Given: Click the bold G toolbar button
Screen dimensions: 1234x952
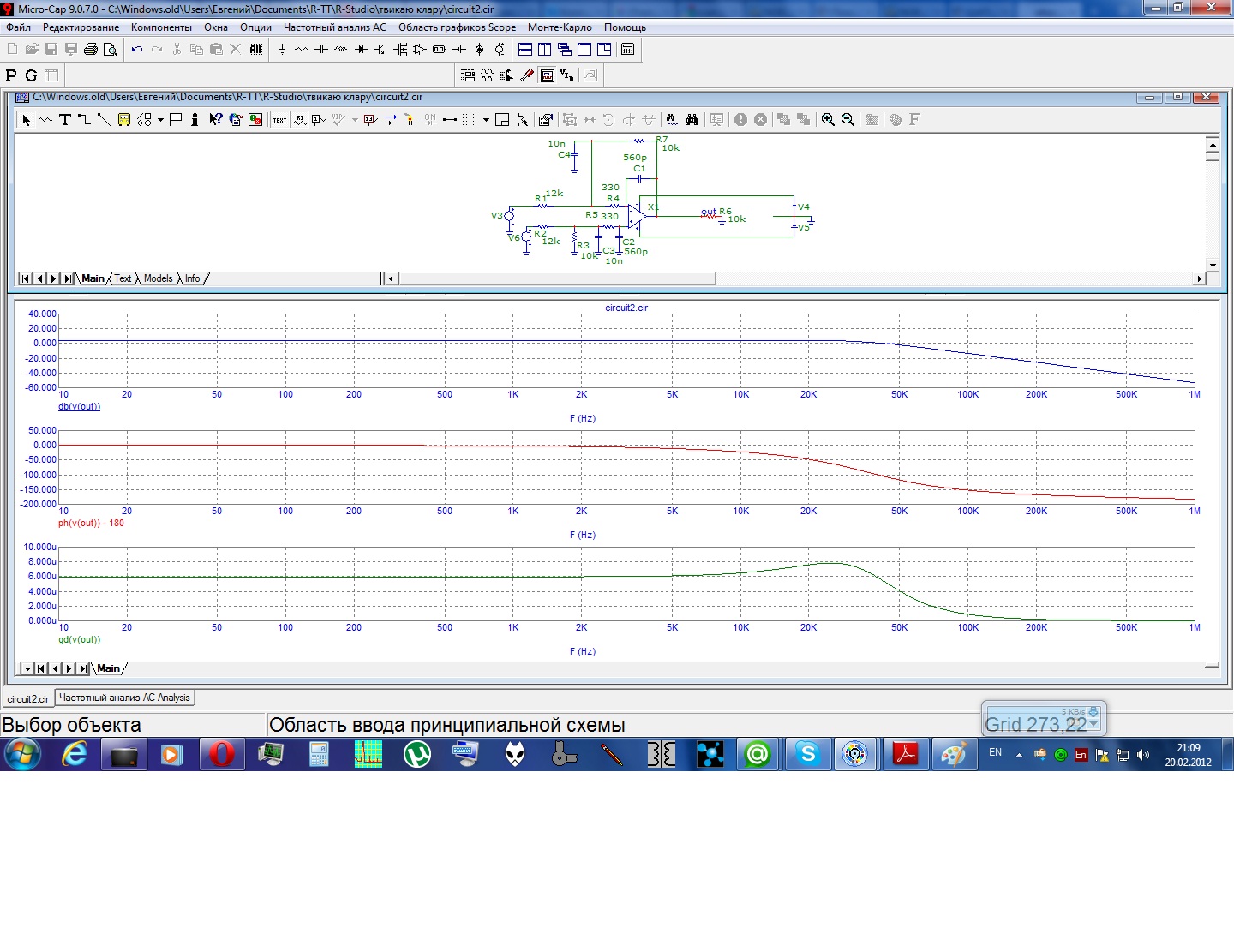Looking at the screenshot, I should click(x=31, y=75).
